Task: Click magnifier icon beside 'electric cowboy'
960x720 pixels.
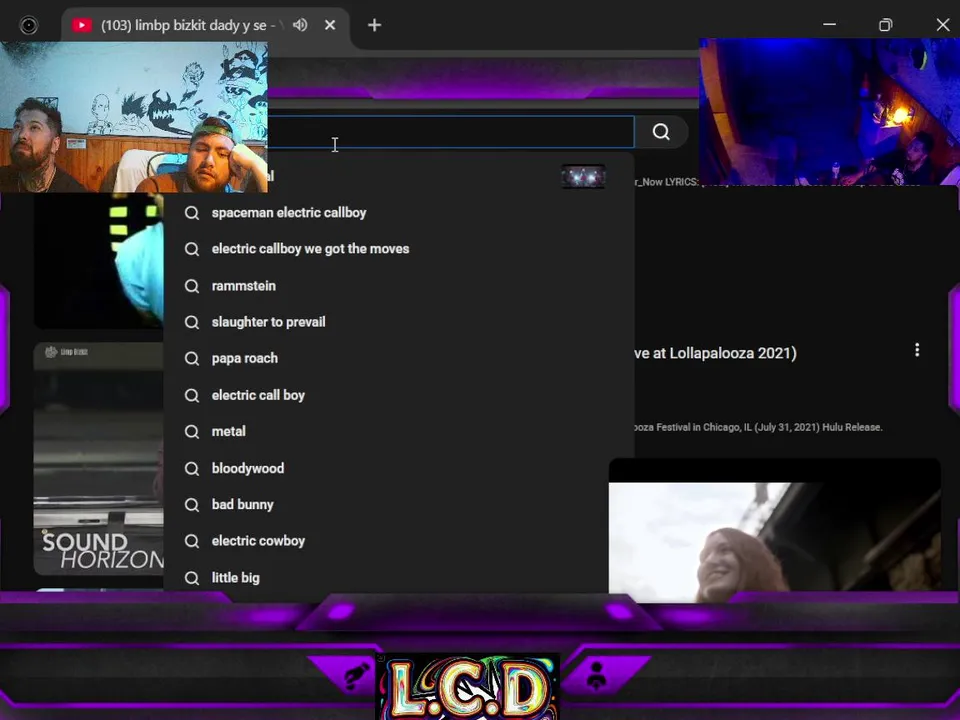Action: pyautogui.click(x=192, y=541)
